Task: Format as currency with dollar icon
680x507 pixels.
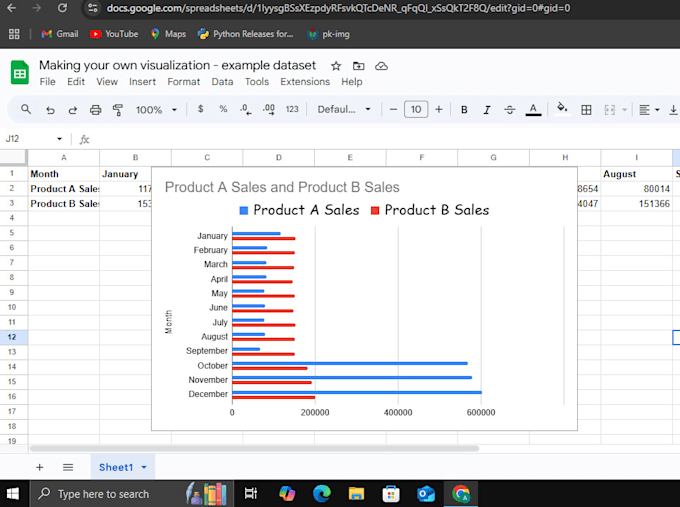Action: [x=200, y=109]
